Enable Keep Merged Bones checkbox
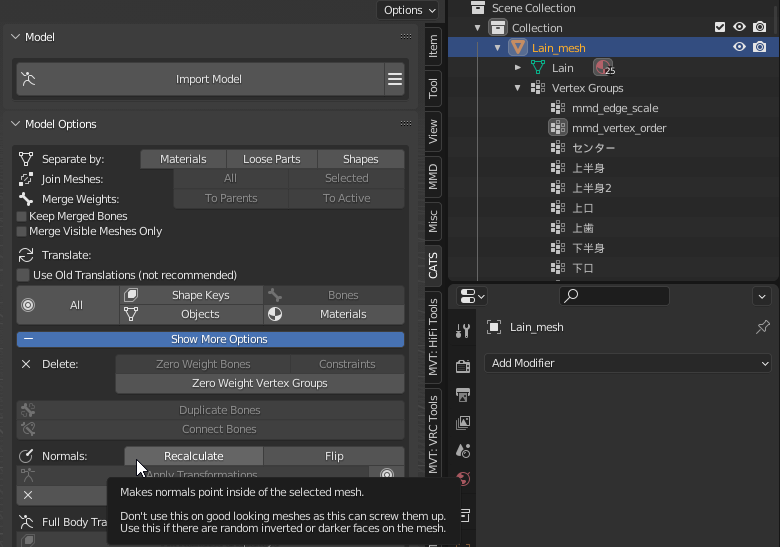Image resolution: width=780 pixels, height=547 pixels. click(x=22, y=216)
